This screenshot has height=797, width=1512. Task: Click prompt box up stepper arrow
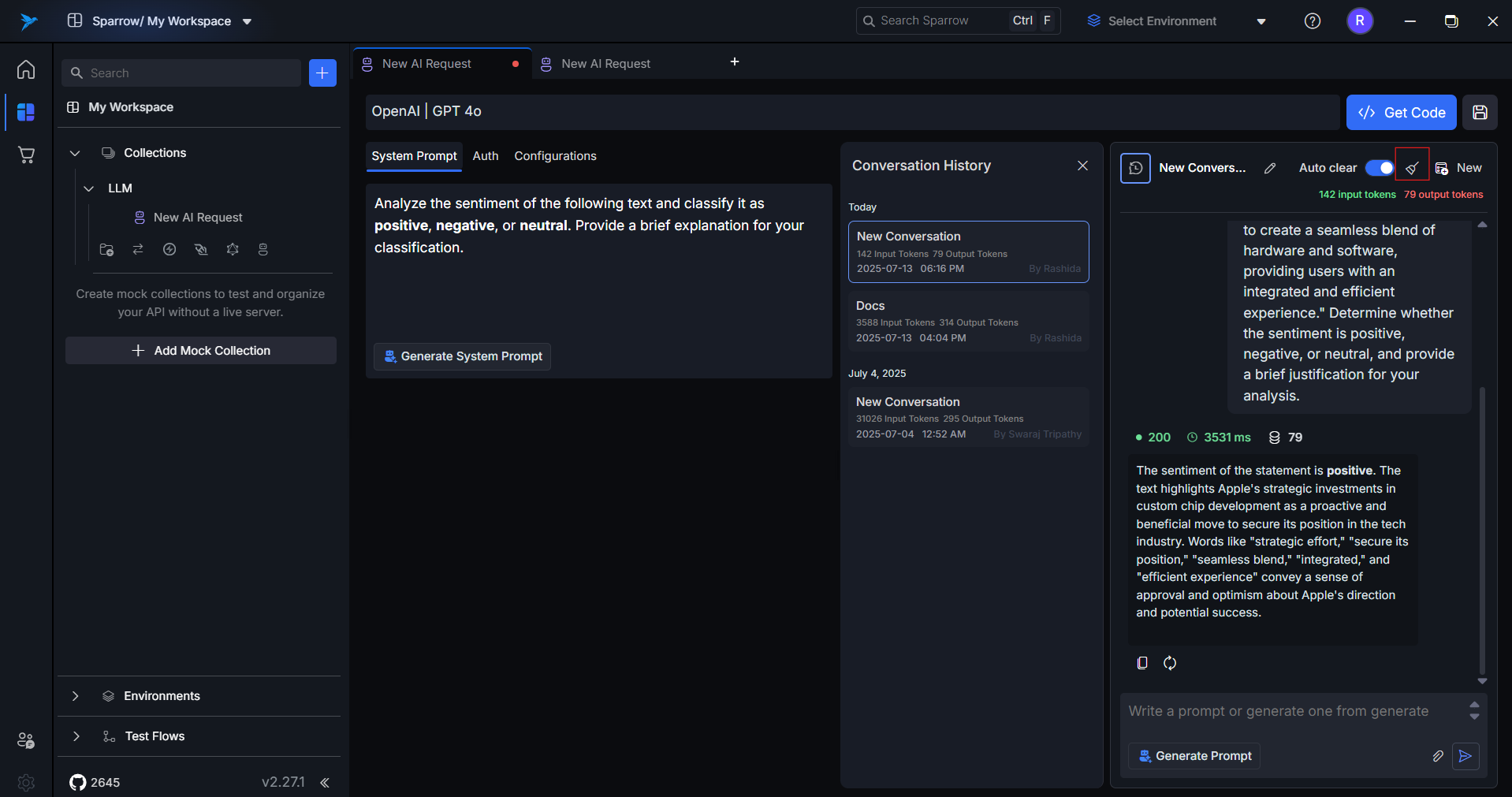point(1474,704)
